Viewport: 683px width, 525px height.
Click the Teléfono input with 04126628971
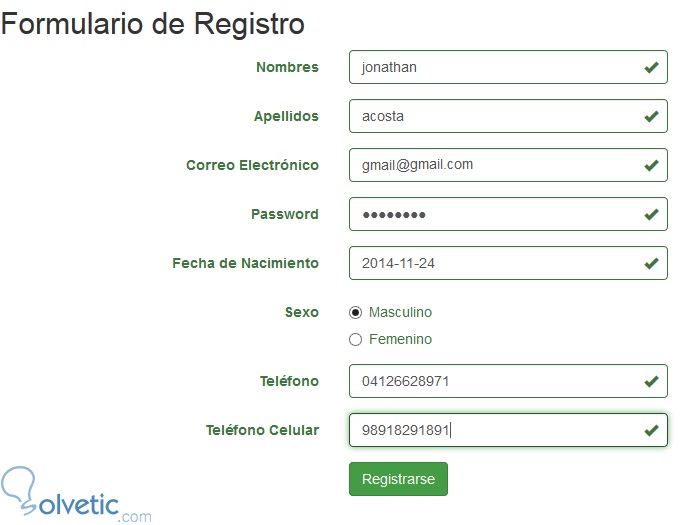click(490, 381)
